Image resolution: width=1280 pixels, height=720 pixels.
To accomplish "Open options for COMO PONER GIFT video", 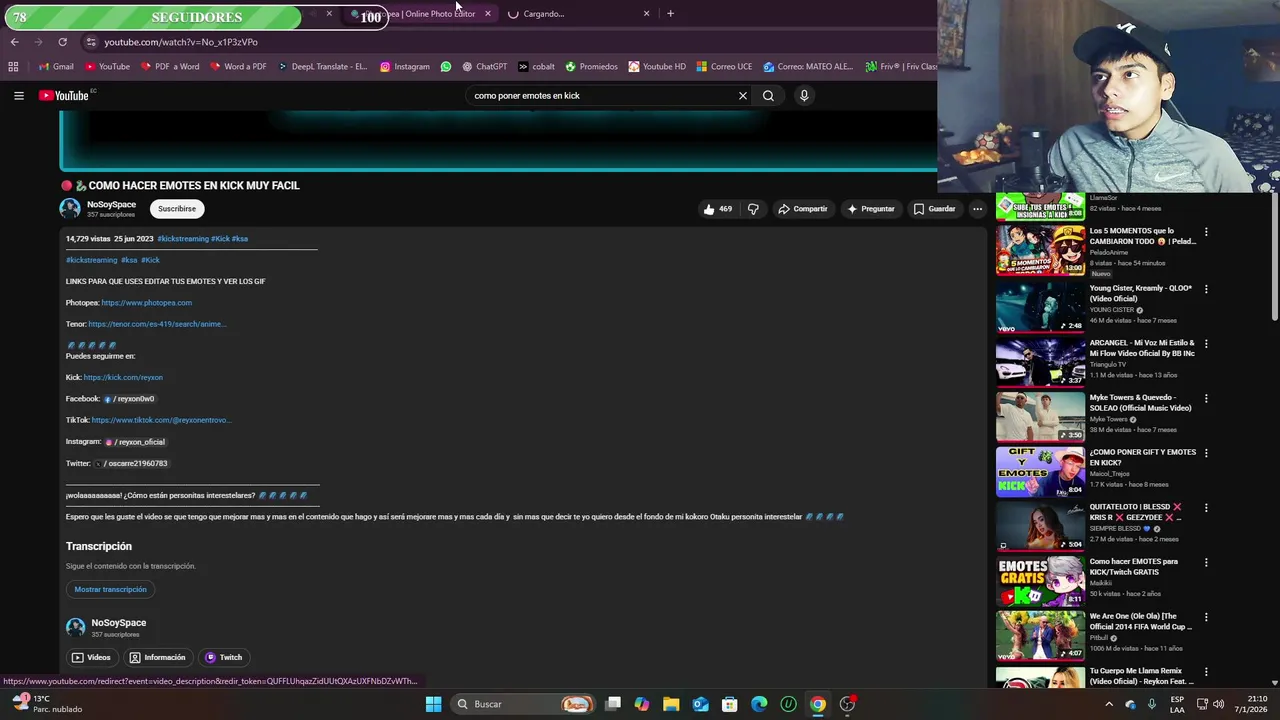I will (x=1206, y=453).
